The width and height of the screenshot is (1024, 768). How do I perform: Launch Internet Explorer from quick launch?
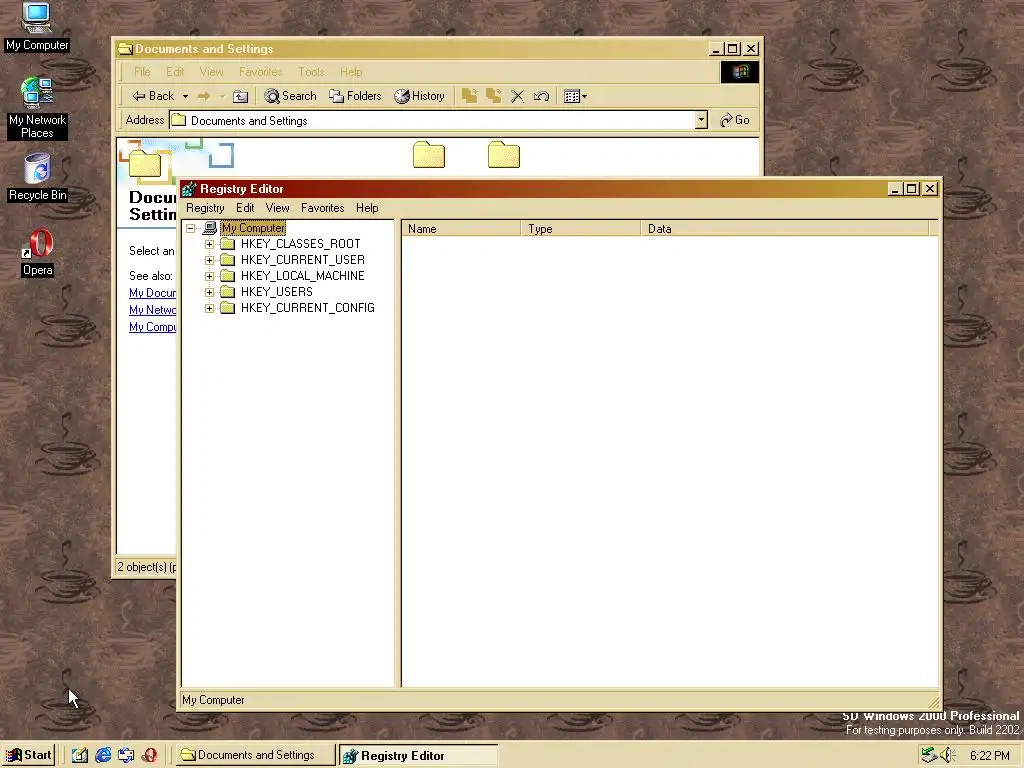(x=103, y=756)
